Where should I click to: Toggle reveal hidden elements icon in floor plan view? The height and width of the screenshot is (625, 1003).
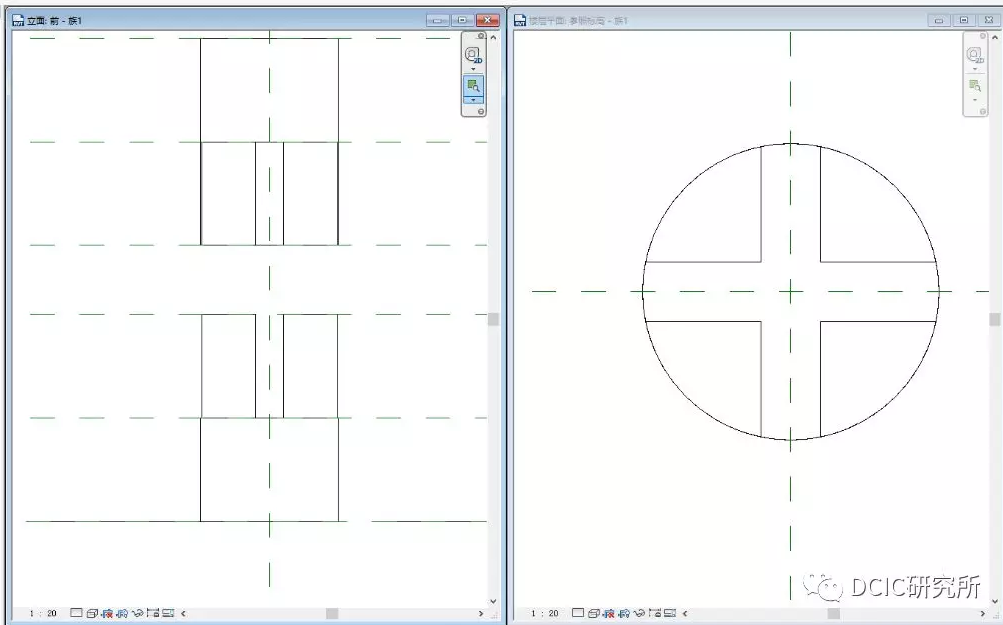coord(655,613)
